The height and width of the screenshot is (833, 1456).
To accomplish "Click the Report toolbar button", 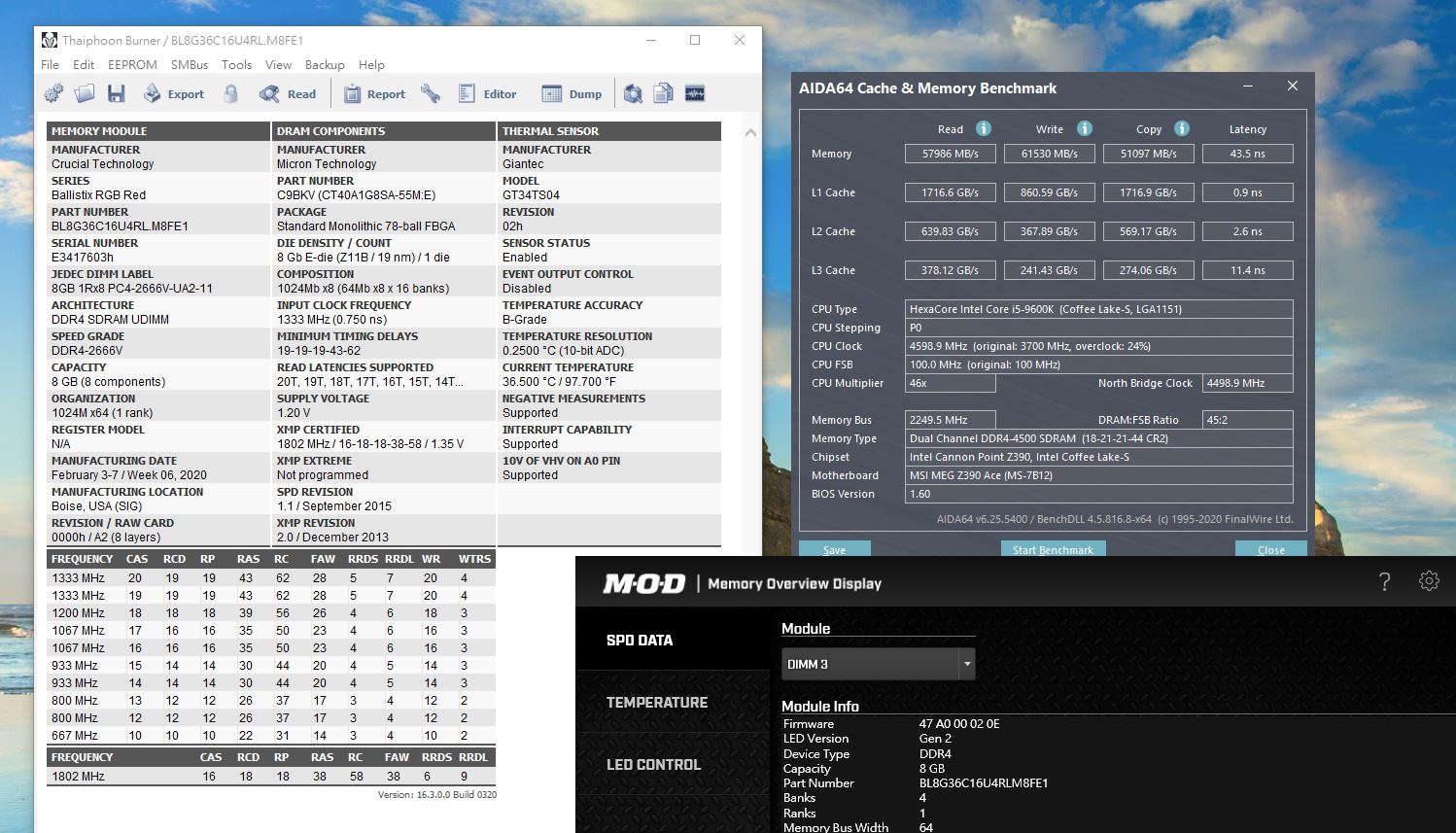I will [x=374, y=94].
